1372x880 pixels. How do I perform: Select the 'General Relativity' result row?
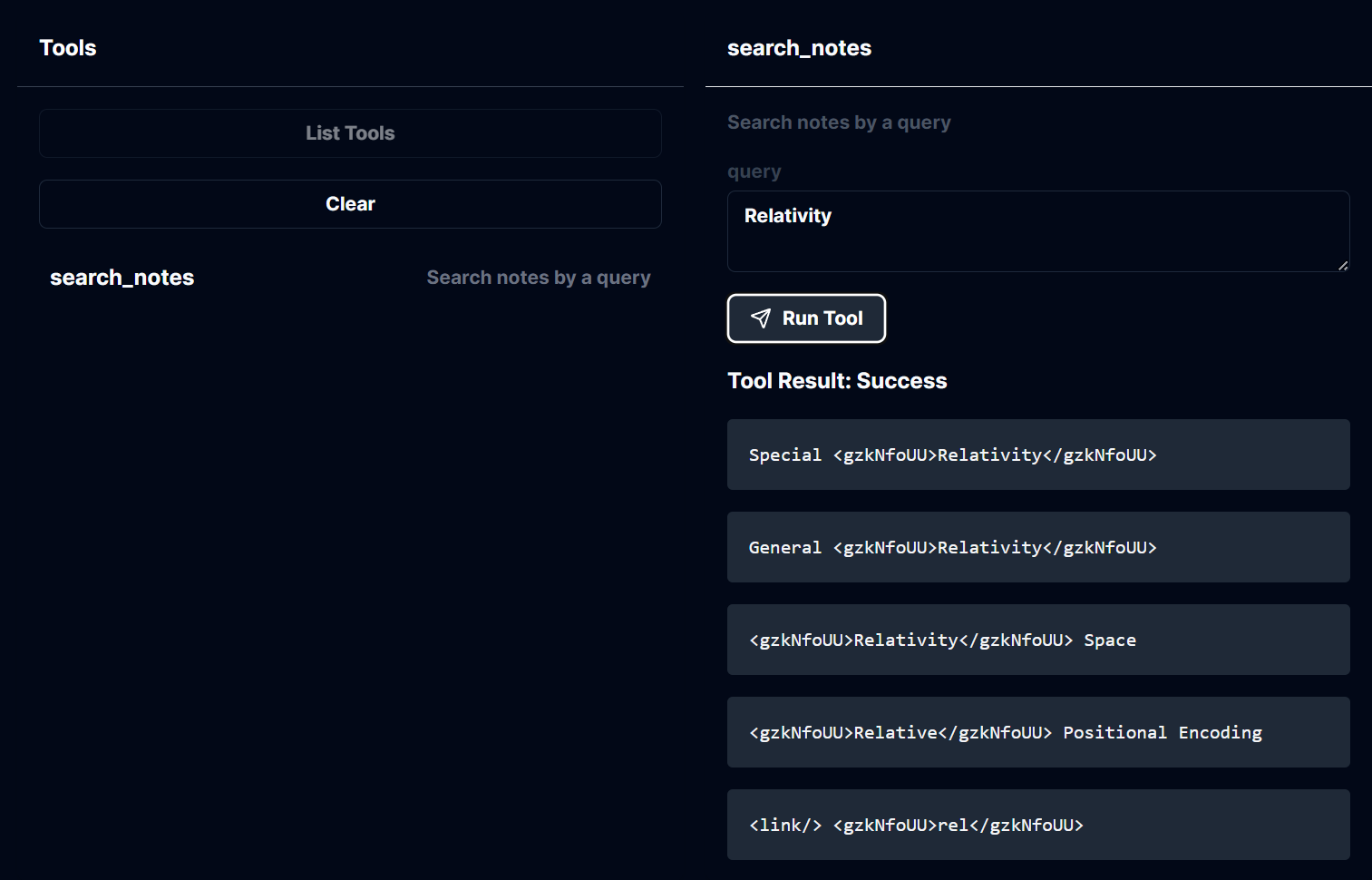pos(1038,547)
